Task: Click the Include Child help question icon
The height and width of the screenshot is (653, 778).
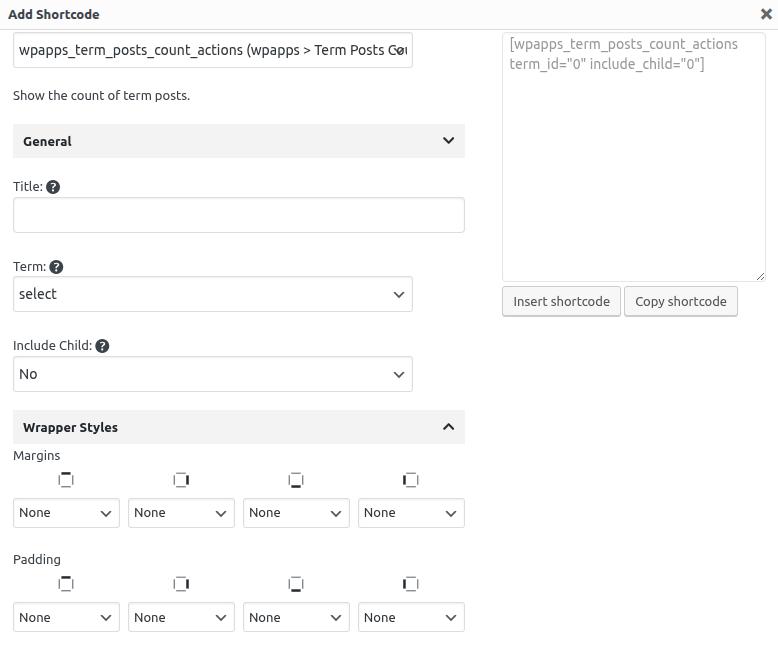Action: pos(102,346)
